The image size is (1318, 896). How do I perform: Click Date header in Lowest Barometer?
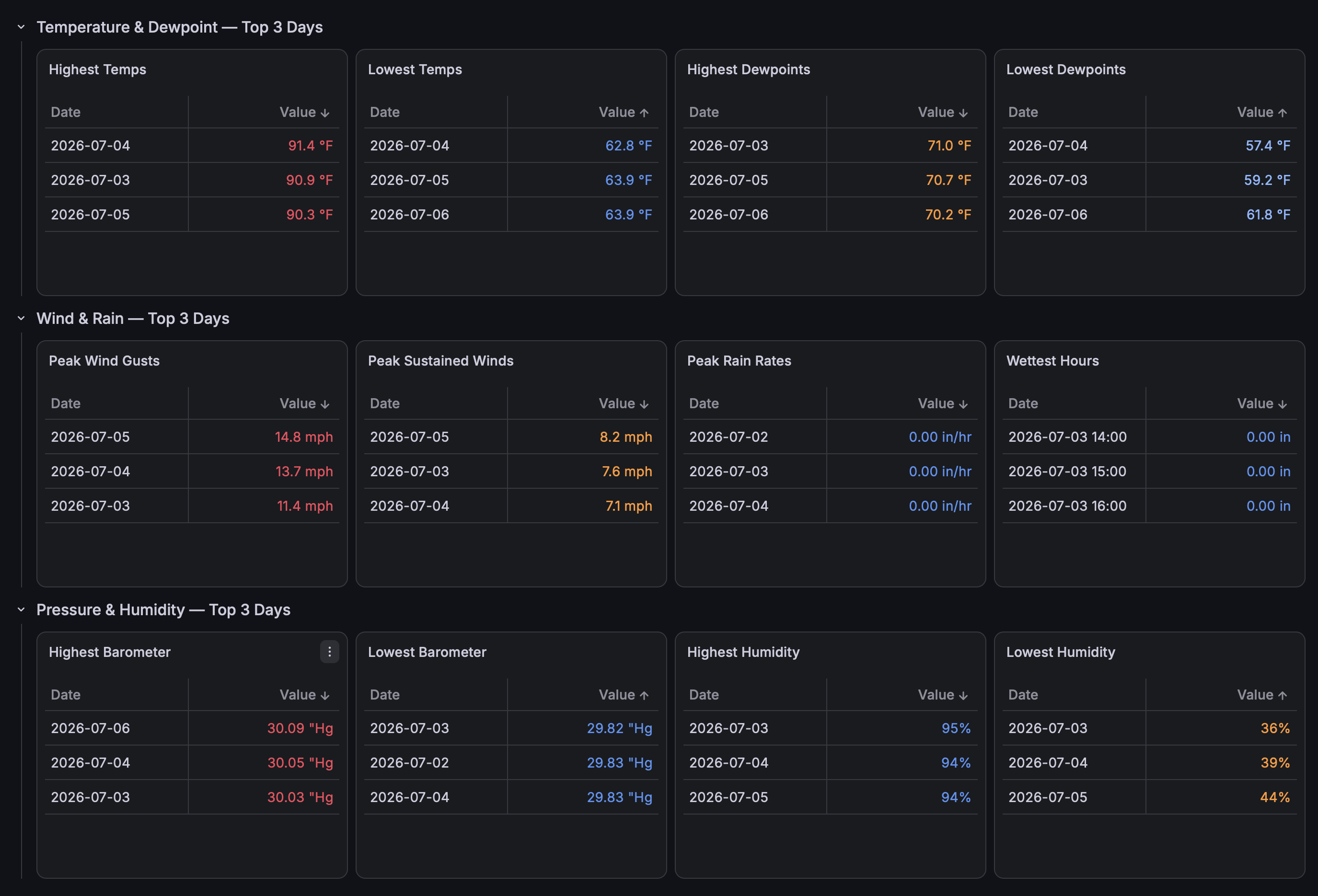tap(385, 695)
